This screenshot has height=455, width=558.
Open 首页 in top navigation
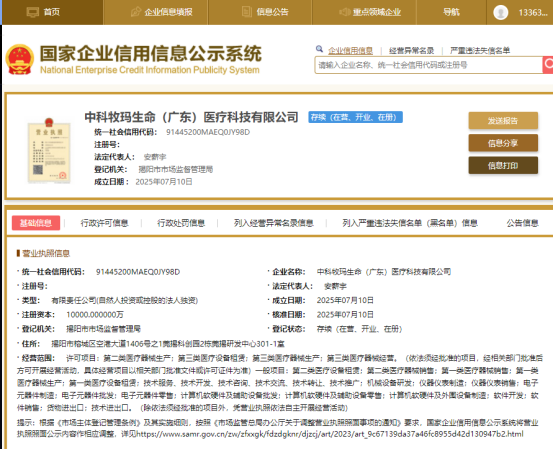pos(52,12)
